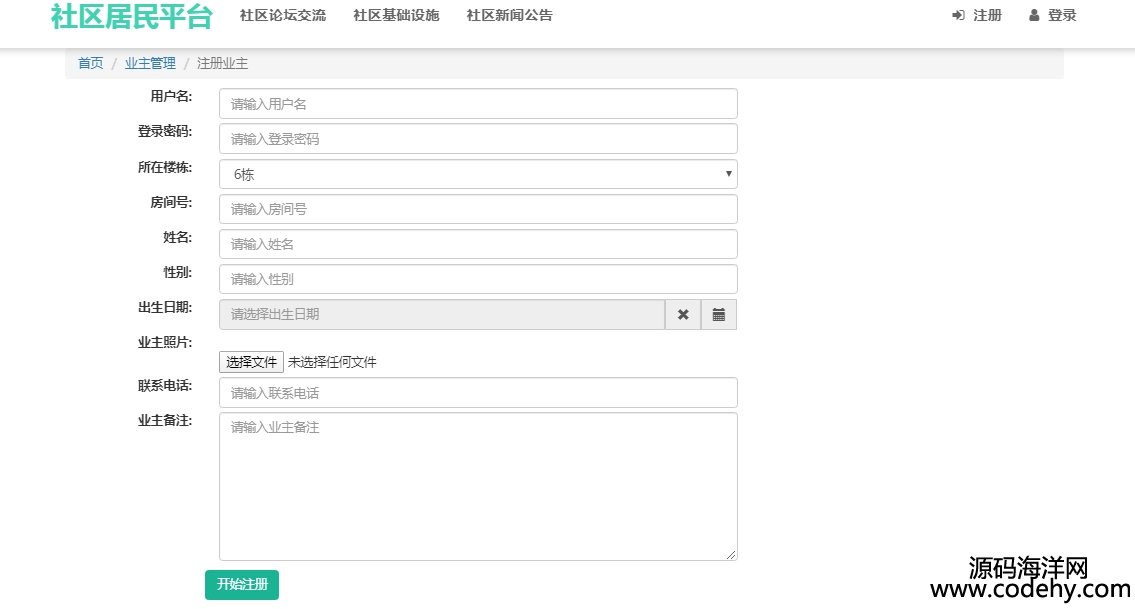Go to 首页 breadcrumb link
This screenshot has width=1135, height=609.
[x=90, y=63]
